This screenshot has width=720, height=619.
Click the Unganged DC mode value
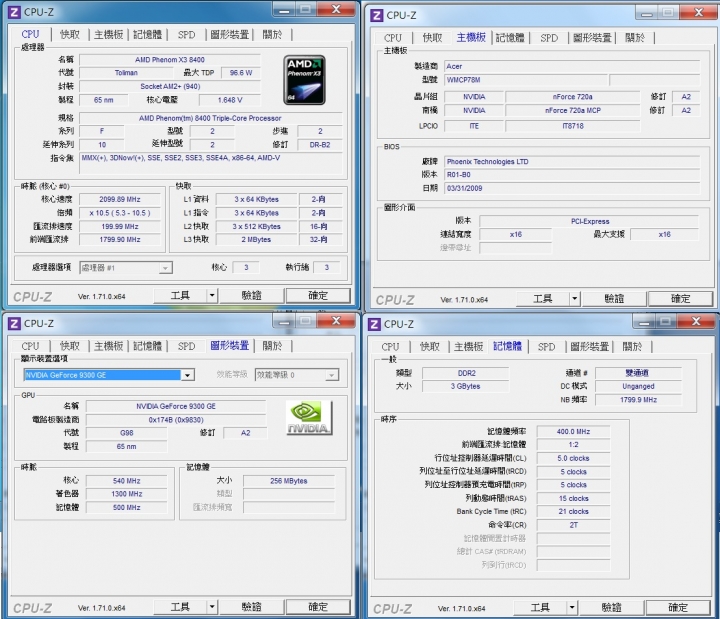click(x=638, y=387)
